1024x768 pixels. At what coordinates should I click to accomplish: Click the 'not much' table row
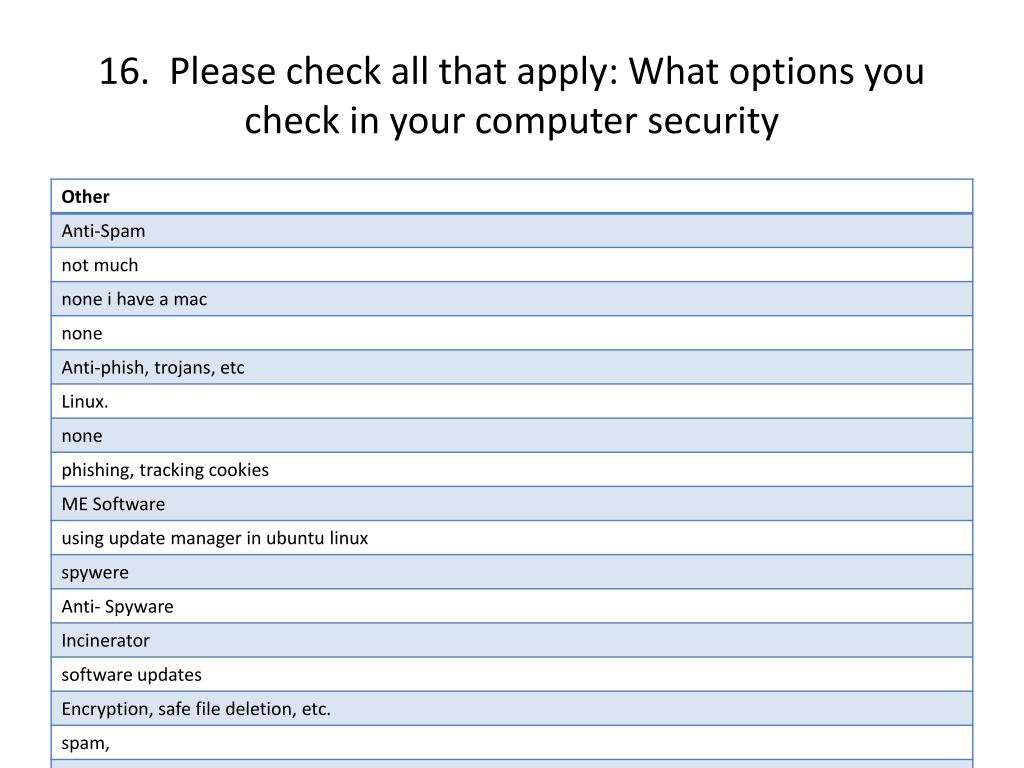(512, 264)
